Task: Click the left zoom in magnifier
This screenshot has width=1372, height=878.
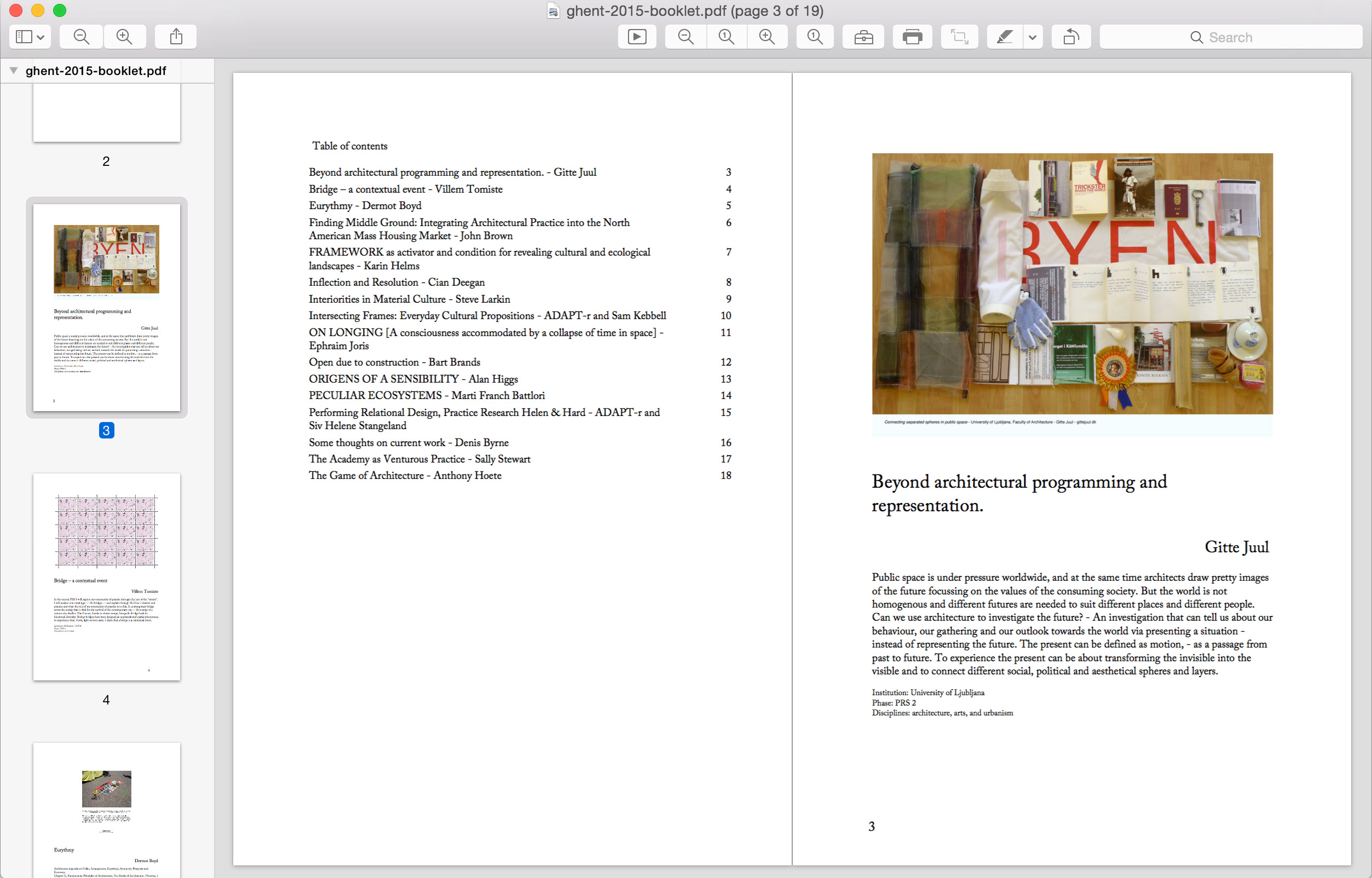Action: pos(124,37)
